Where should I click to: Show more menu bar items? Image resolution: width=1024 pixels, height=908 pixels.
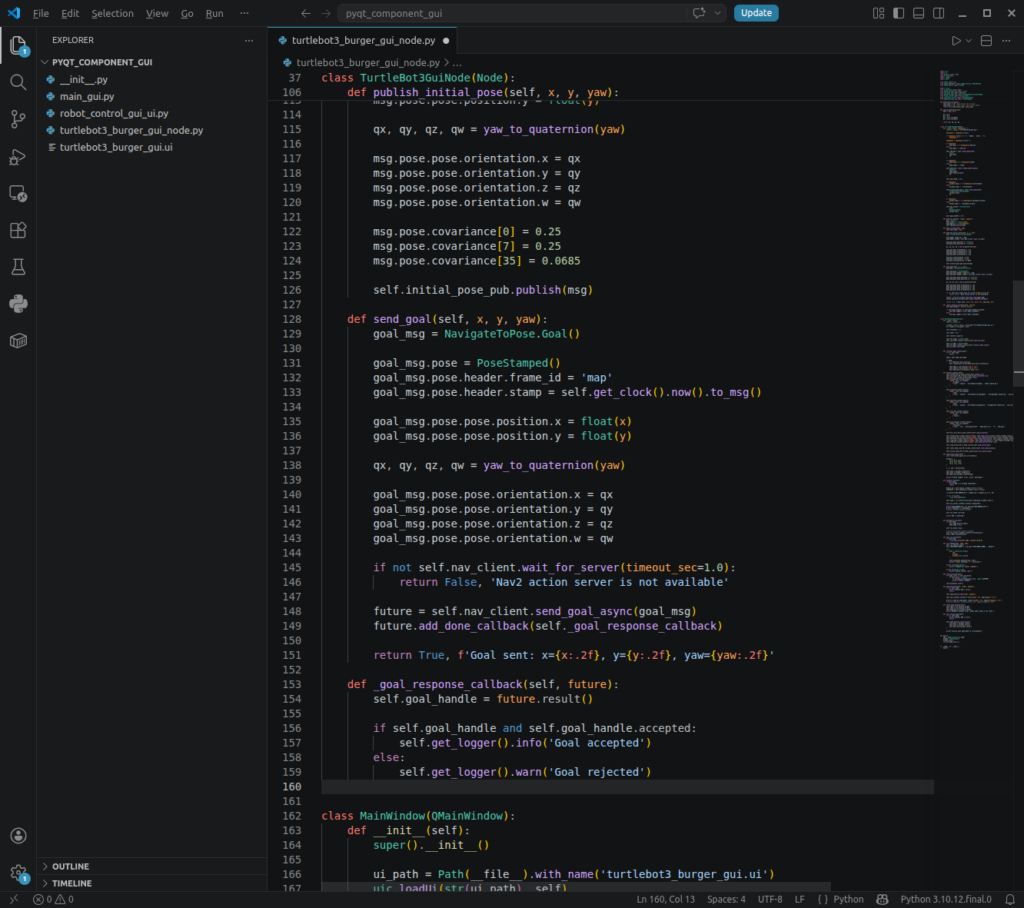(x=244, y=13)
